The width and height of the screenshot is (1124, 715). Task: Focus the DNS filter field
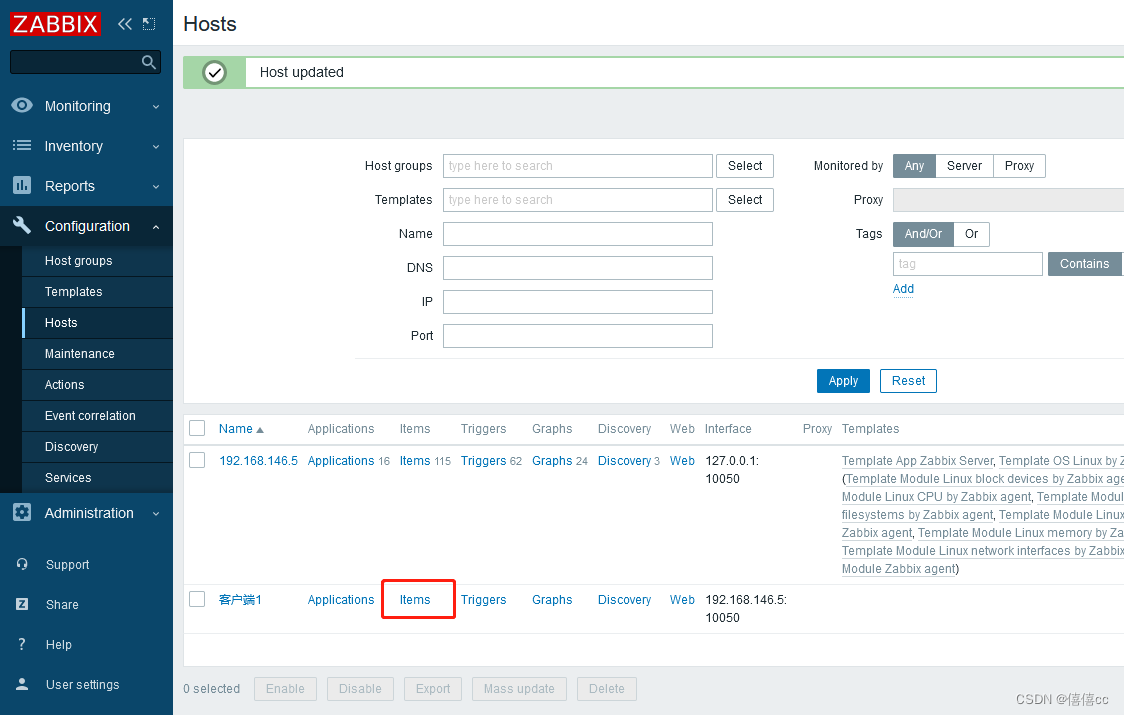[x=578, y=267]
